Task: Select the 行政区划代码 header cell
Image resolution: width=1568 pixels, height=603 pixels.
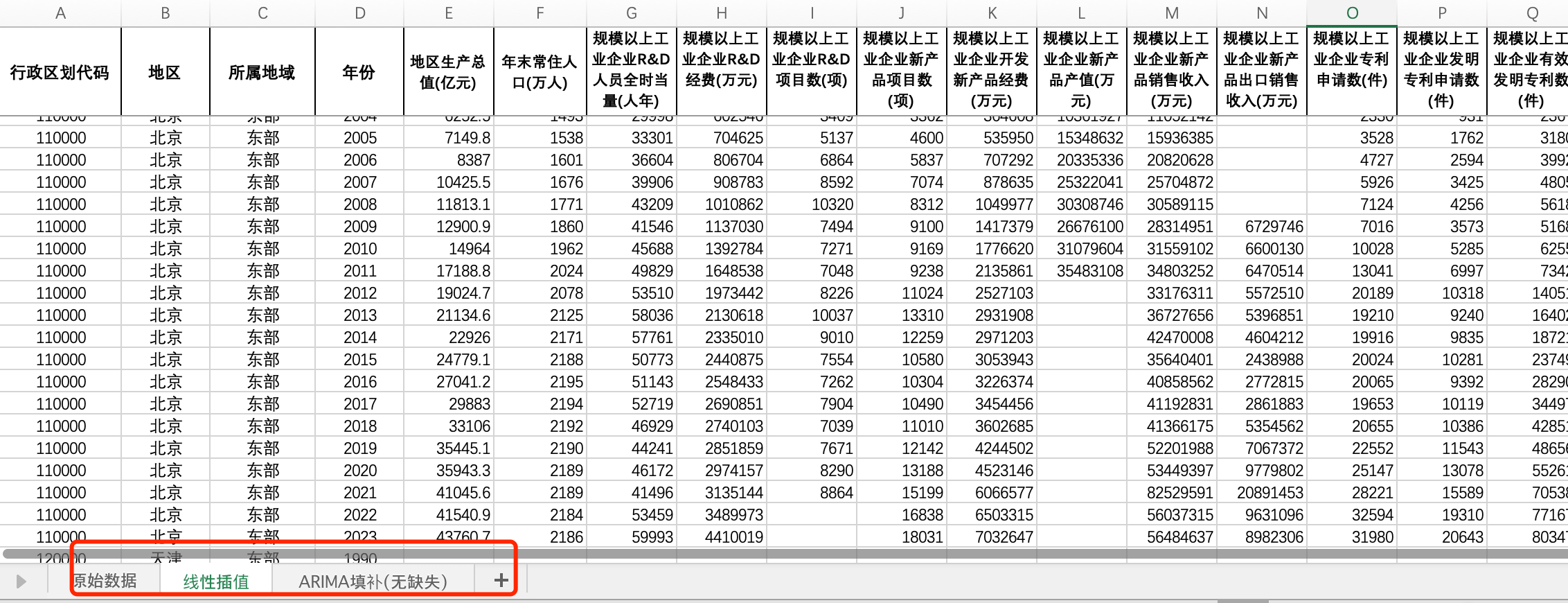Action: tap(60, 72)
